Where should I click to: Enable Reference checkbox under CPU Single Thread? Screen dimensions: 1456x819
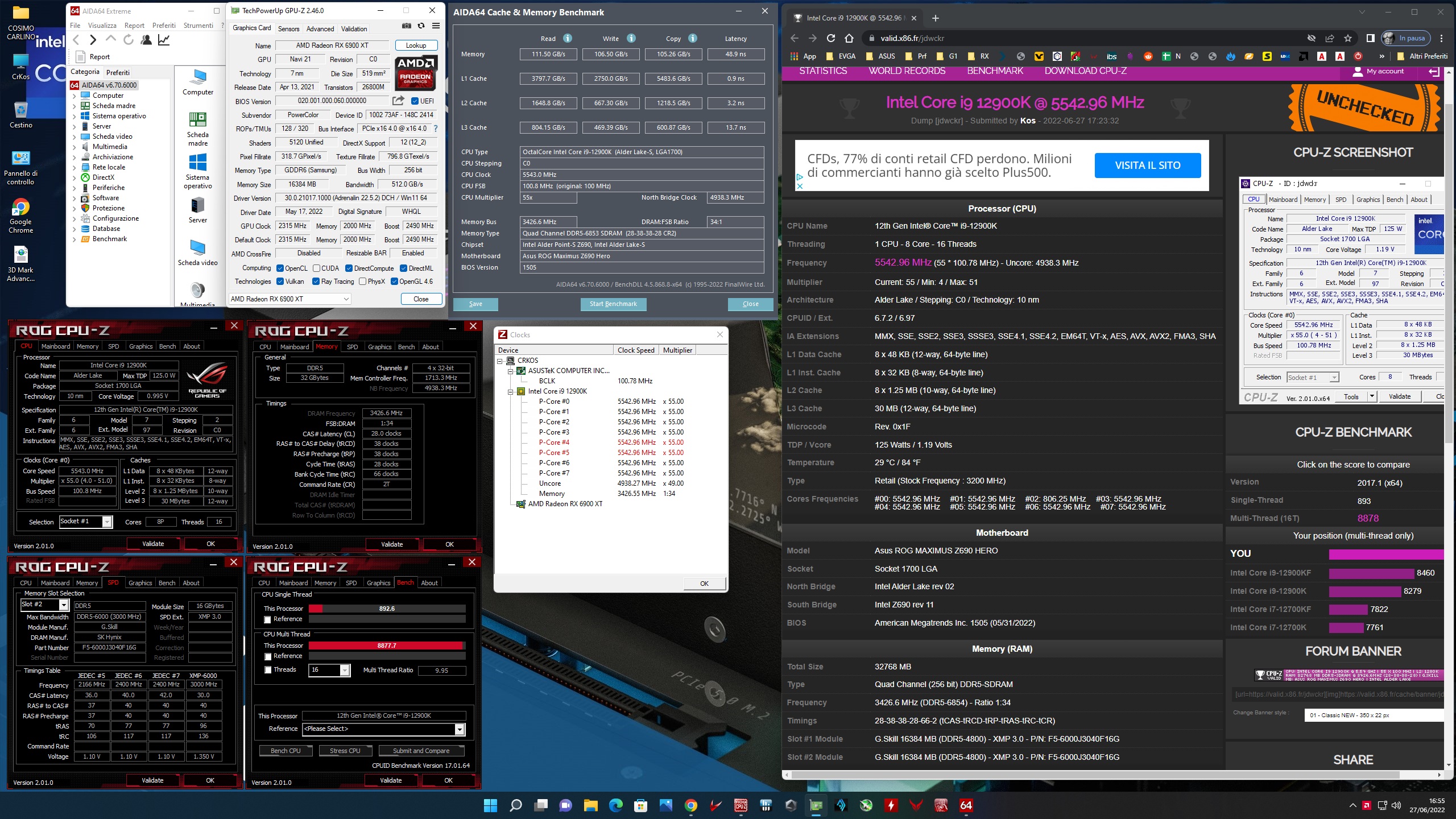point(267,619)
